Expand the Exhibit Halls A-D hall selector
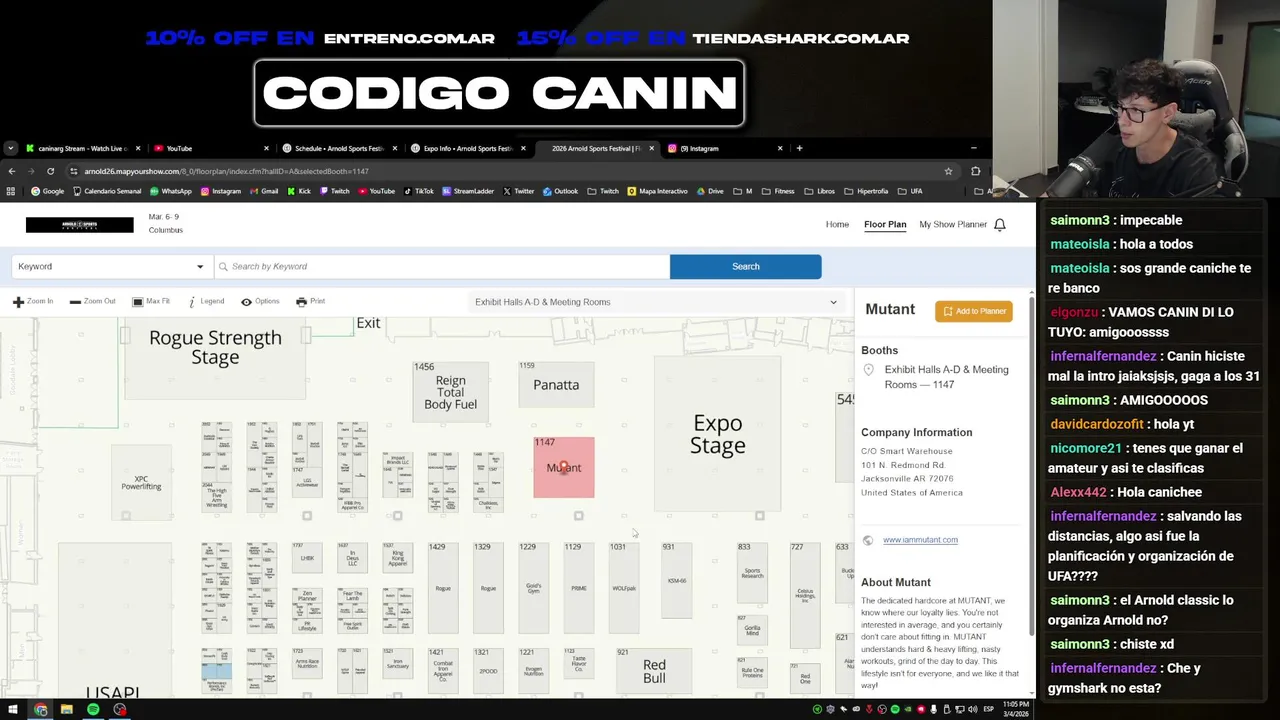The image size is (1280, 720). 656,302
